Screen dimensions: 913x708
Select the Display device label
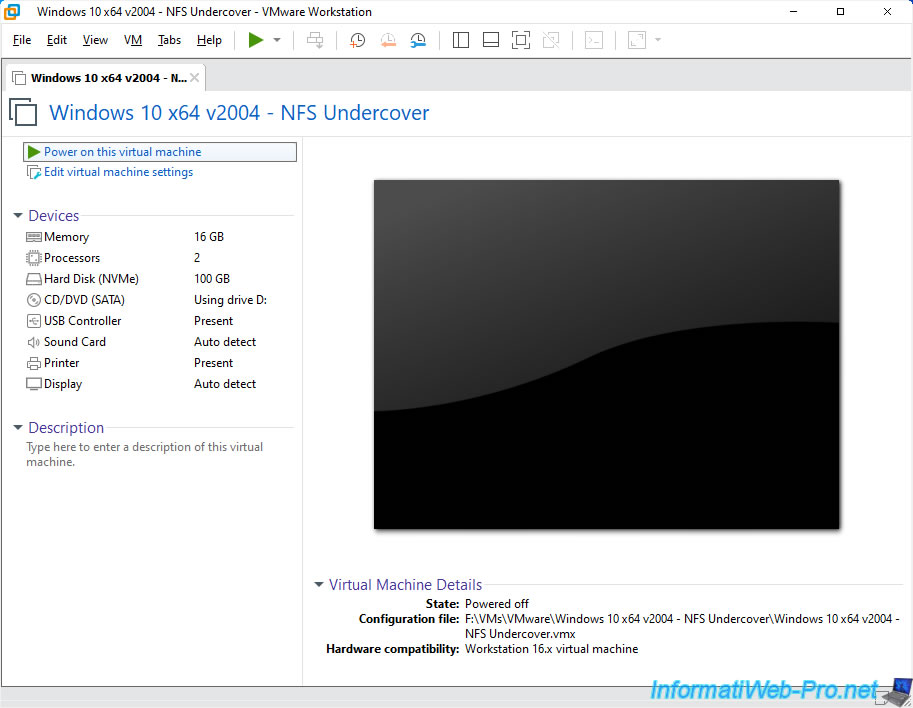63,384
